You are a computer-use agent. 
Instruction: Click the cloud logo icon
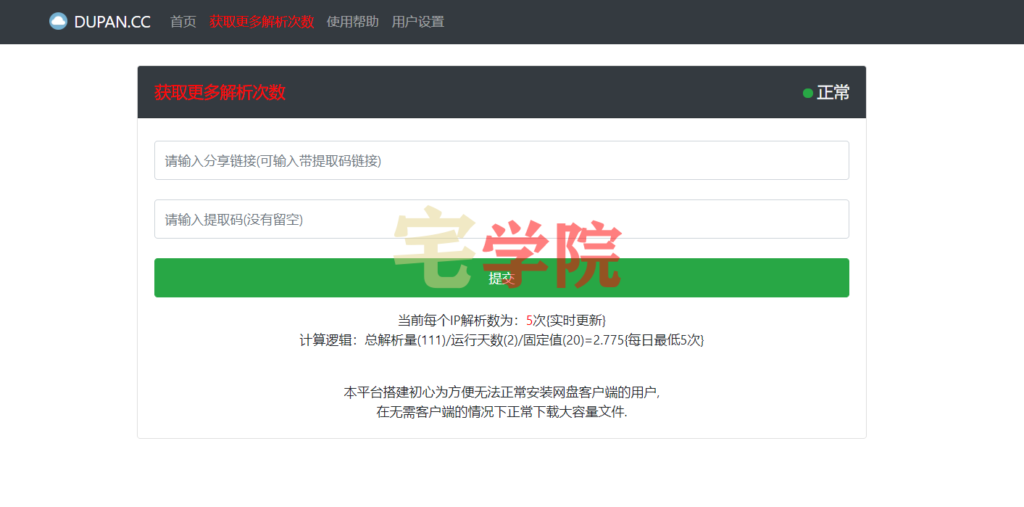(x=58, y=21)
